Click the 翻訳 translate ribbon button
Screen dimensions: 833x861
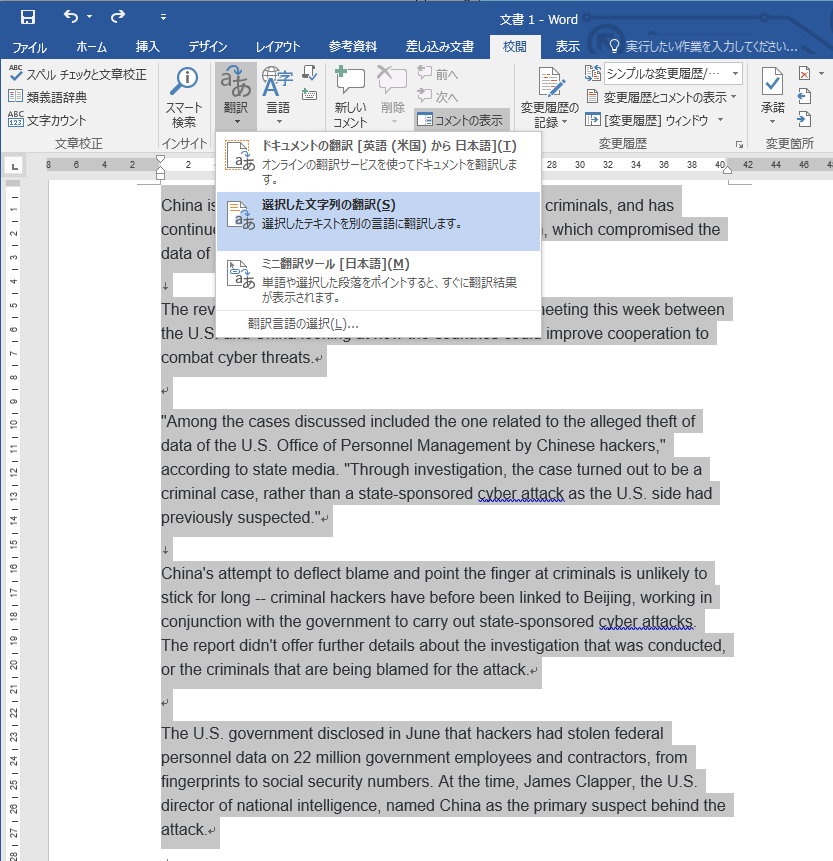236,96
